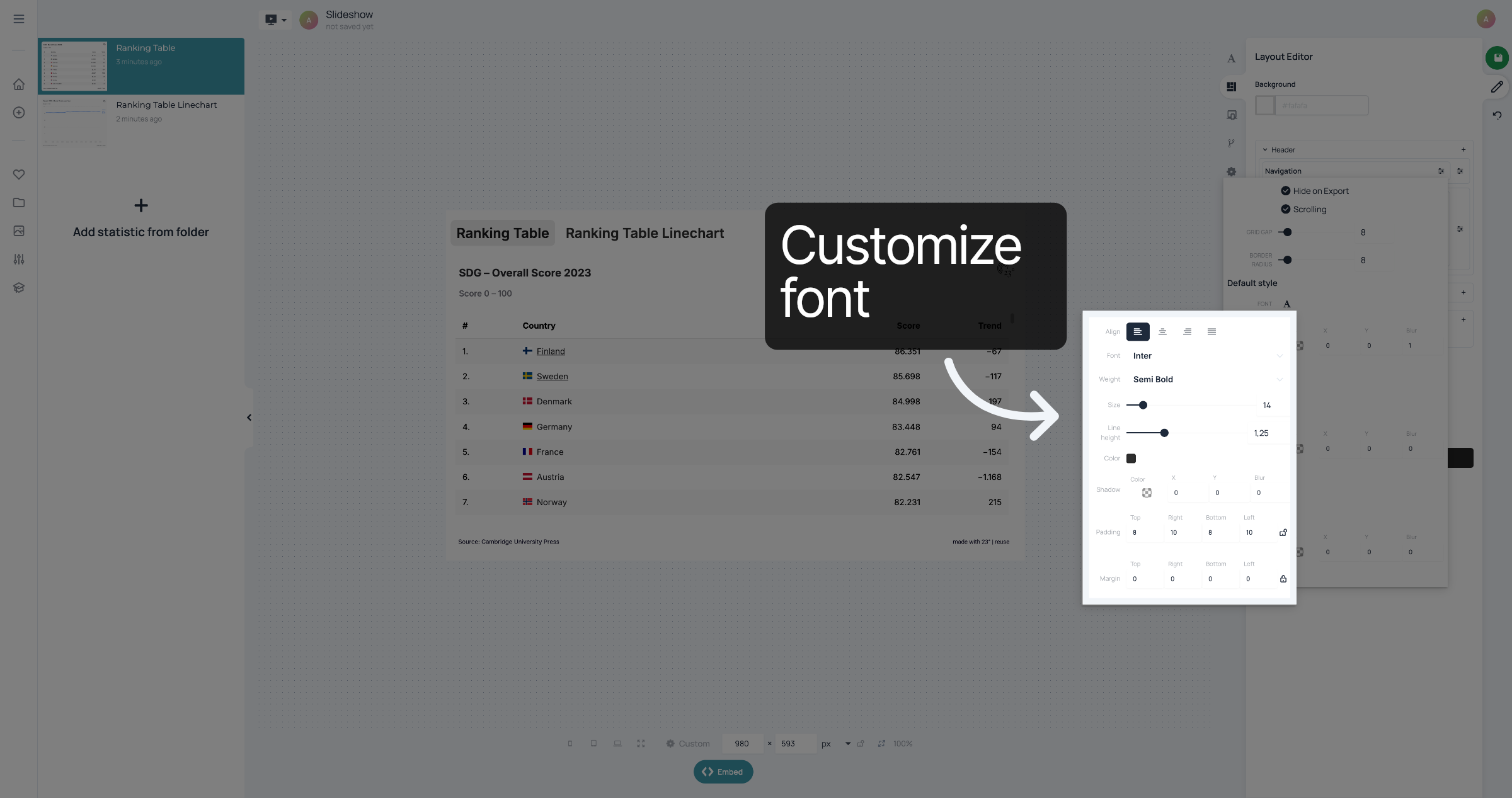The width and height of the screenshot is (1512, 798).
Task: Click the reuse link in footer
Action: 1002,542
